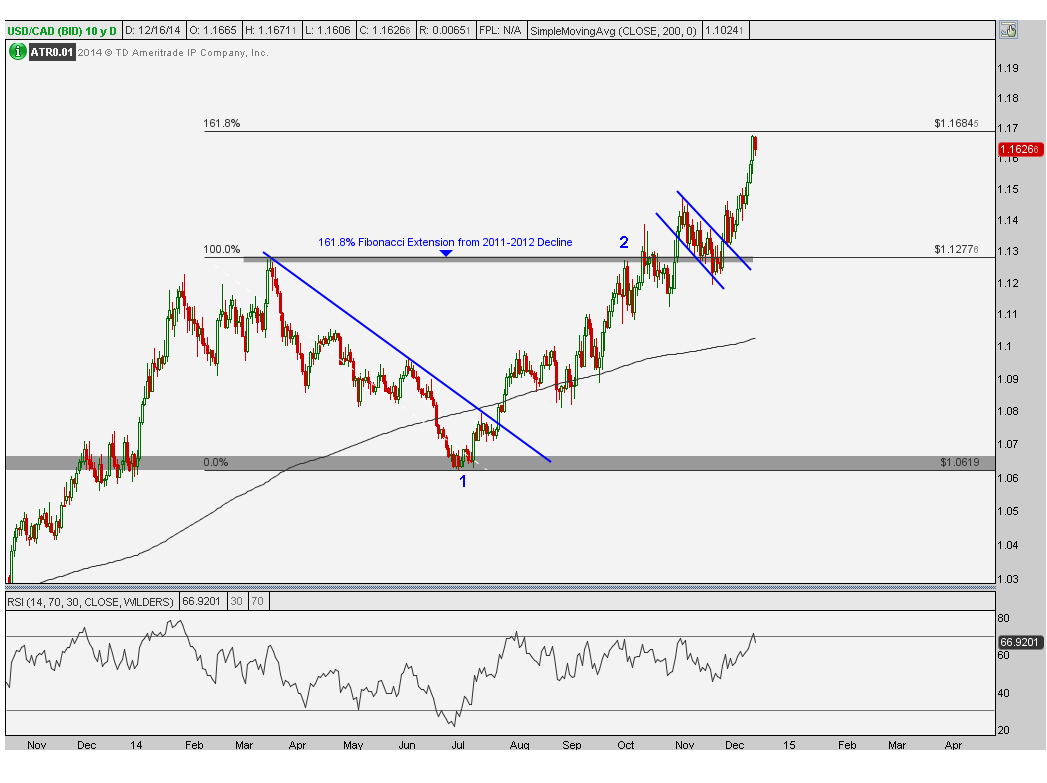Click the Jul label on time axis
The width and height of the screenshot is (1047, 783).
(x=458, y=745)
